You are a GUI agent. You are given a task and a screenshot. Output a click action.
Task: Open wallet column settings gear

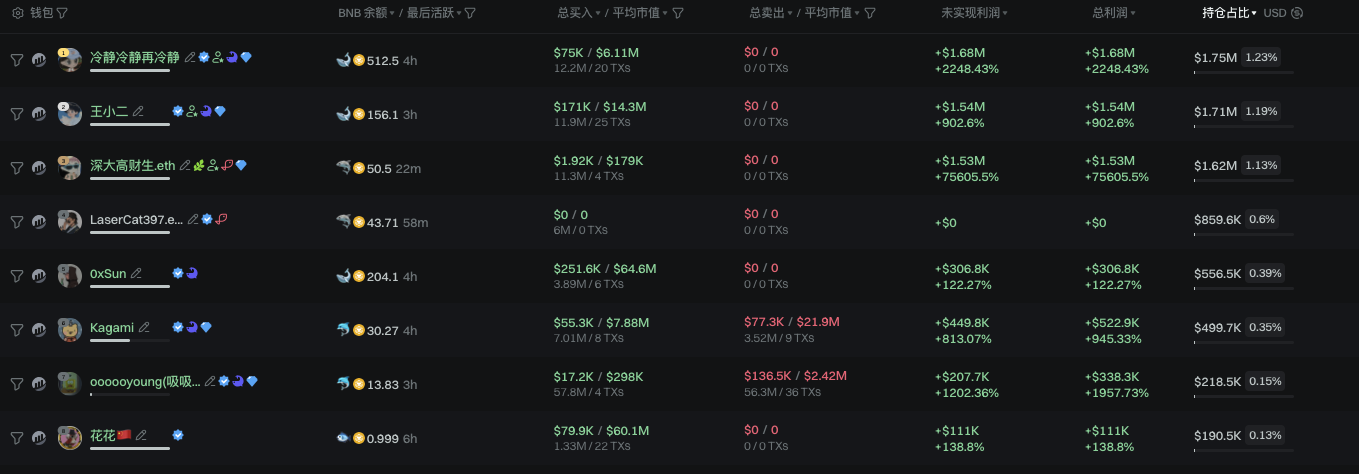pyautogui.click(x=17, y=13)
